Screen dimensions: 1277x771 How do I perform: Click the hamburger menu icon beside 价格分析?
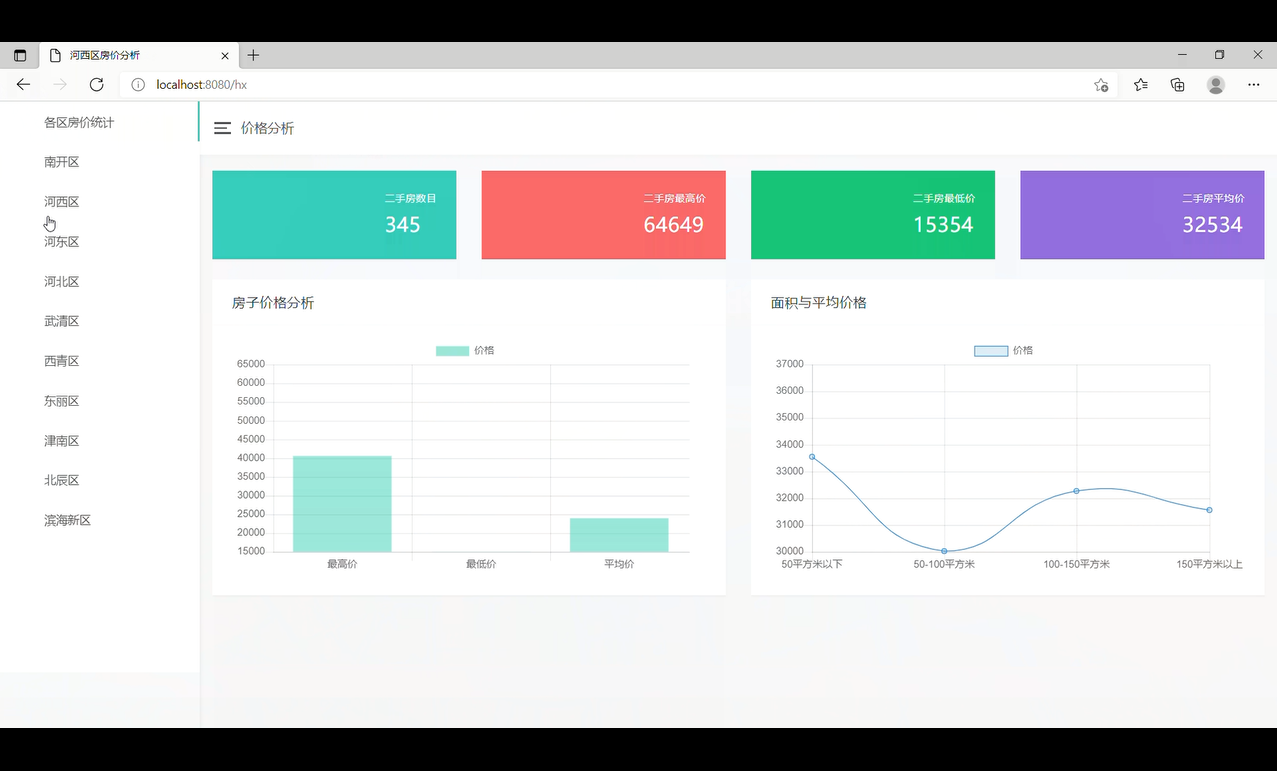pos(222,128)
